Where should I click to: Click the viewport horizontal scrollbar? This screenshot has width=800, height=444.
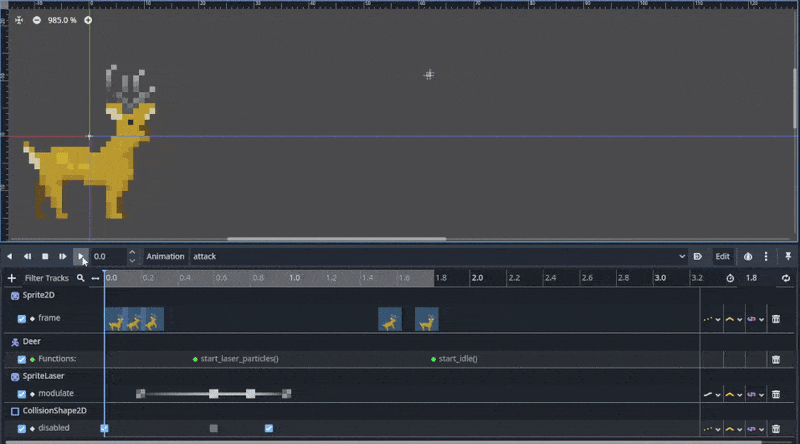[337, 238]
